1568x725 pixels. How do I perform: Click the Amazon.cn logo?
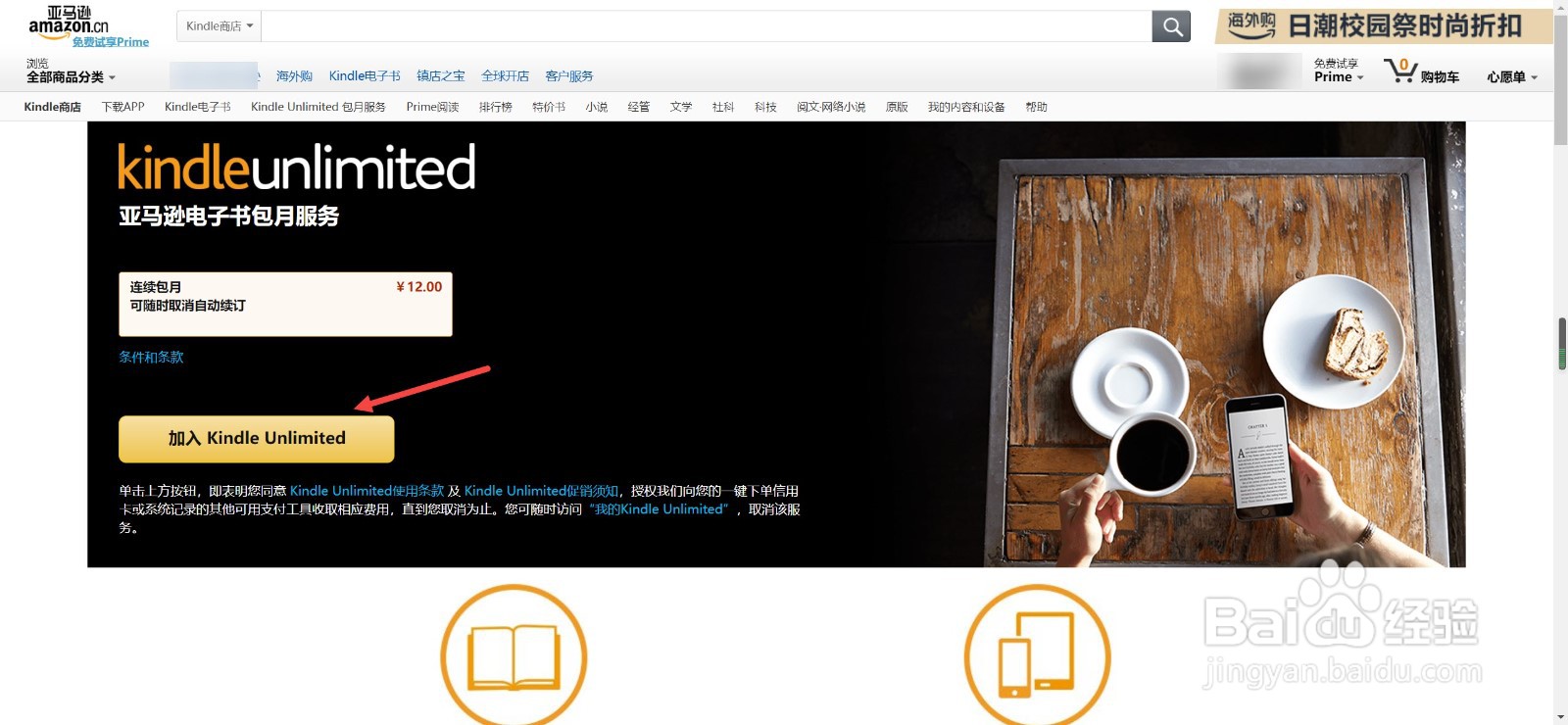coord(69,22)
